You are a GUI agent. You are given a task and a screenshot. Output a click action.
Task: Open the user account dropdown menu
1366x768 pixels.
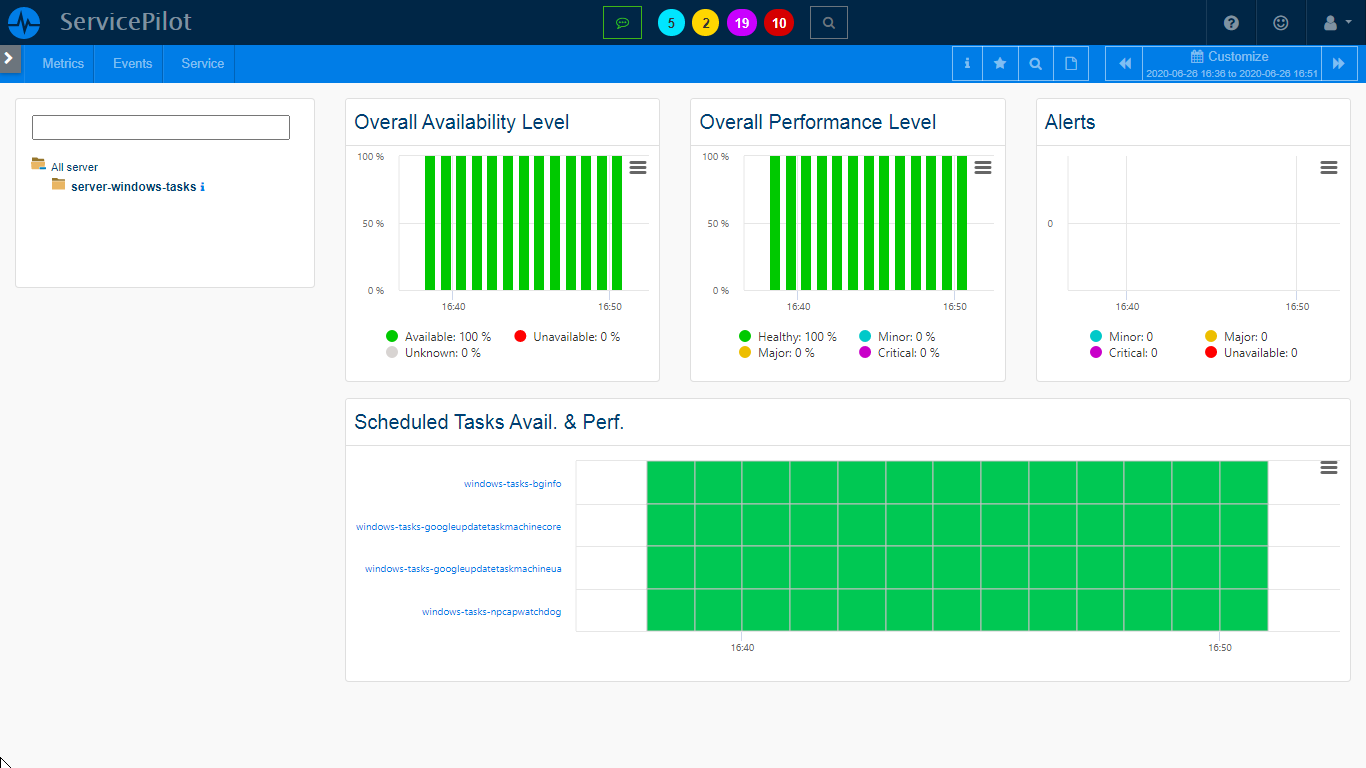tap(1336, 23)
